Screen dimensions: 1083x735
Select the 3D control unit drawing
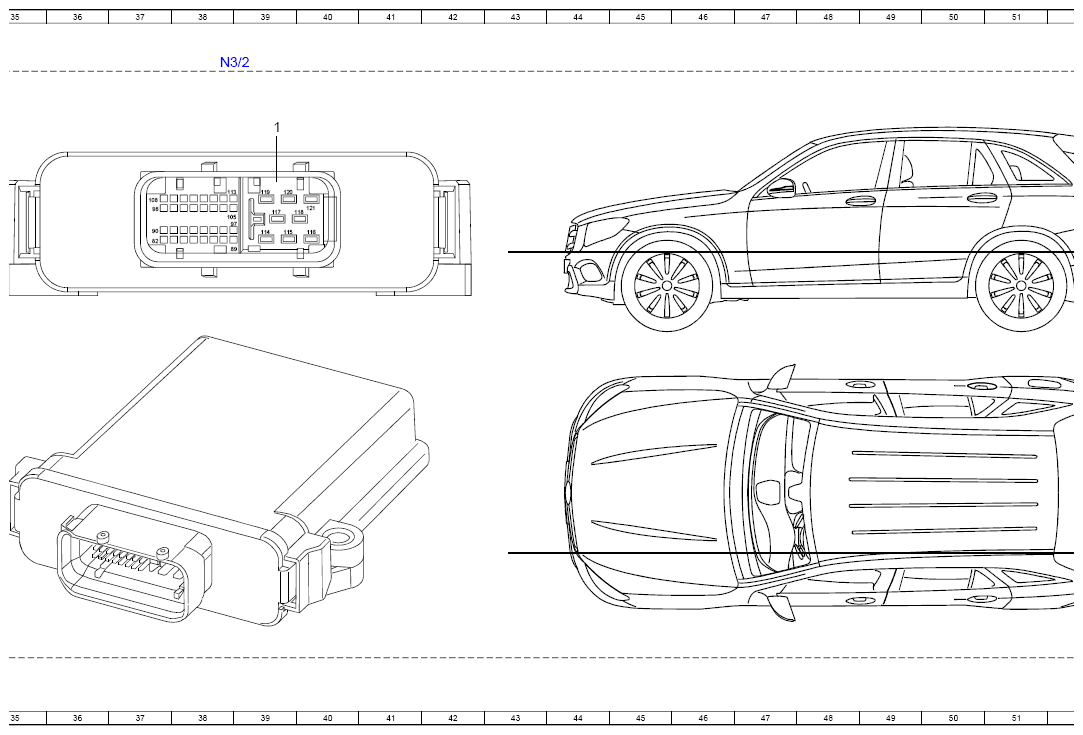click(x=220, y=481)
